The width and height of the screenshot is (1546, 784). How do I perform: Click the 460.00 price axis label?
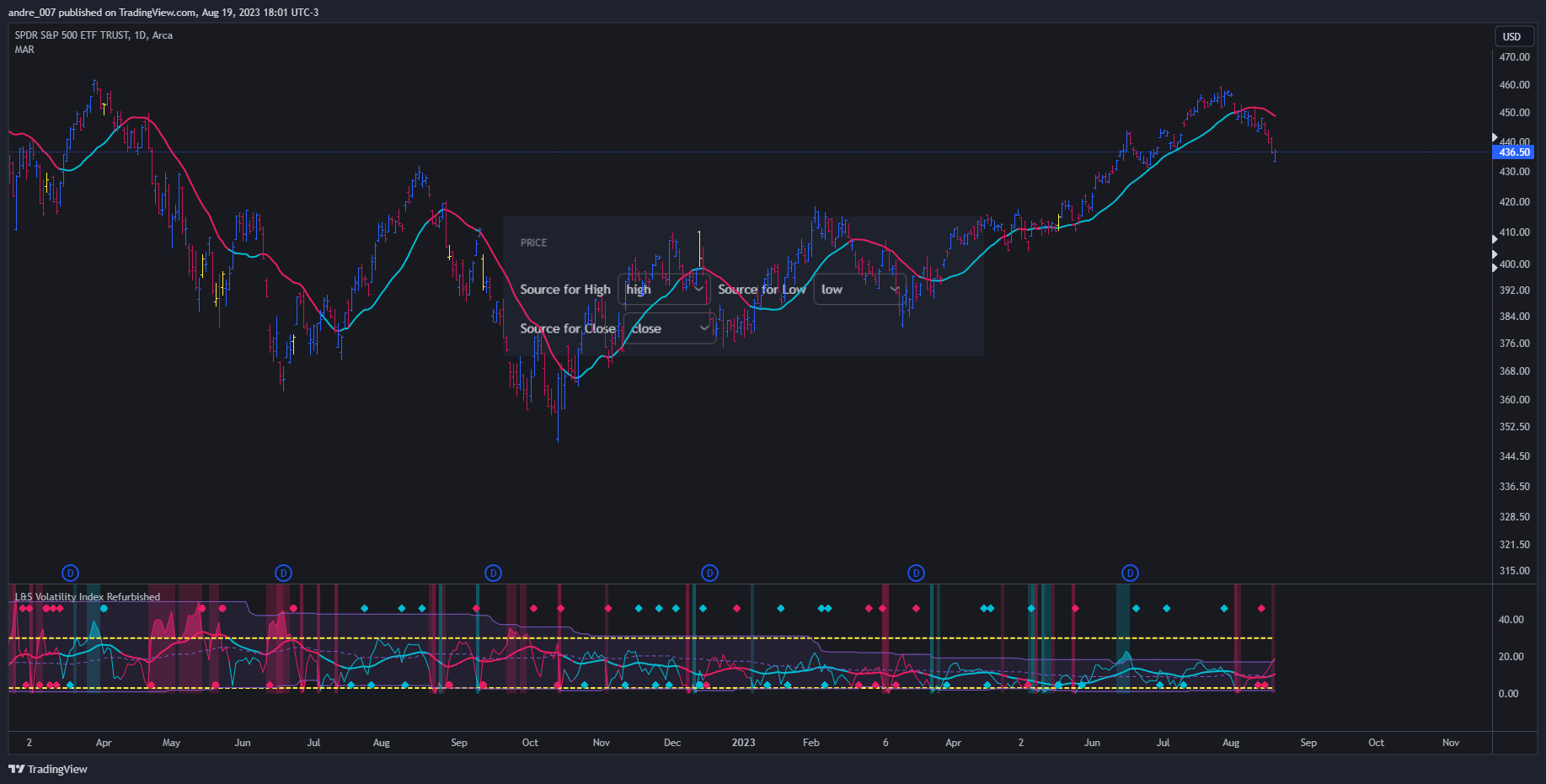pyautogui.click(x=1514, y=85)
